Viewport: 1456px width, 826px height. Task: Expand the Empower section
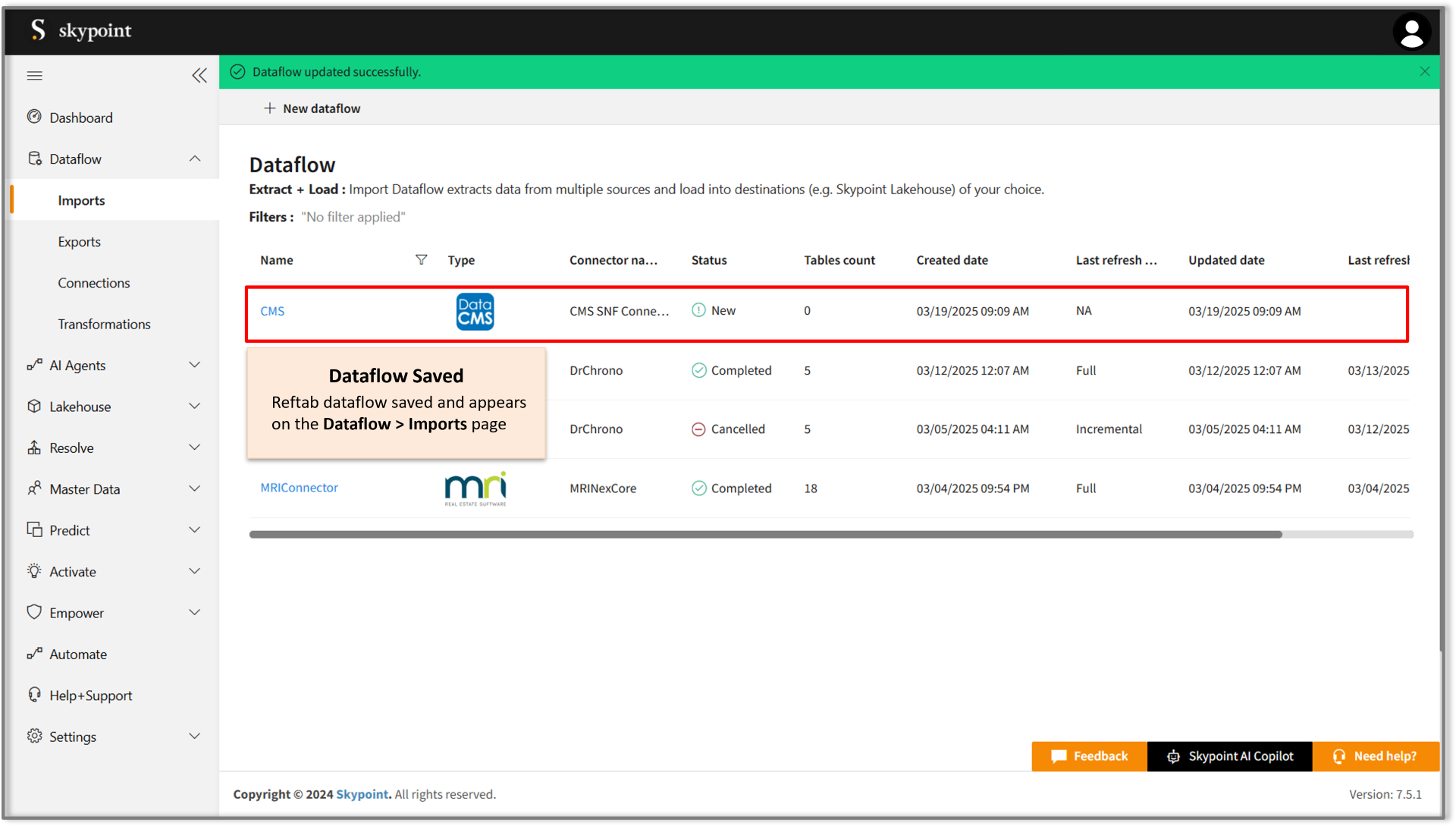click(x=195, y=612)
